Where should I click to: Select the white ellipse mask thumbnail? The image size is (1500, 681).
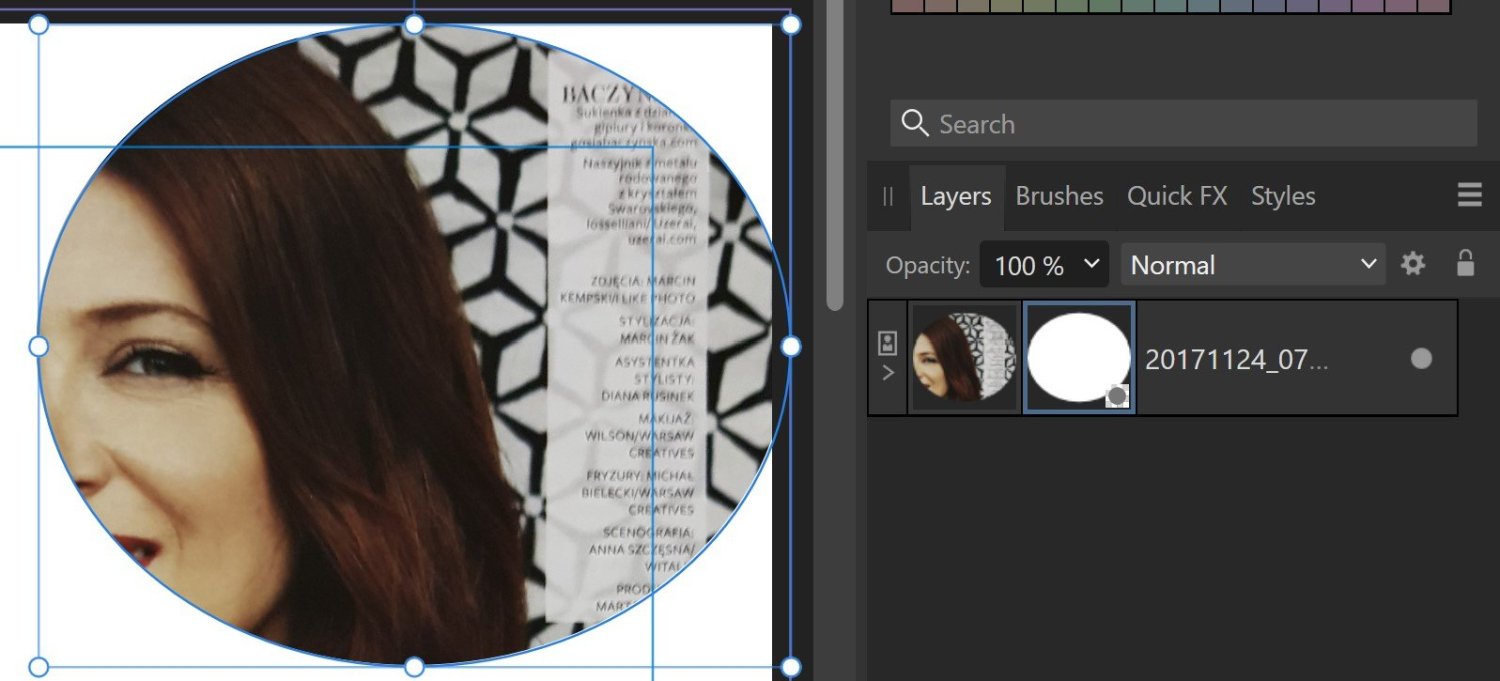(x=1079, y=358)
